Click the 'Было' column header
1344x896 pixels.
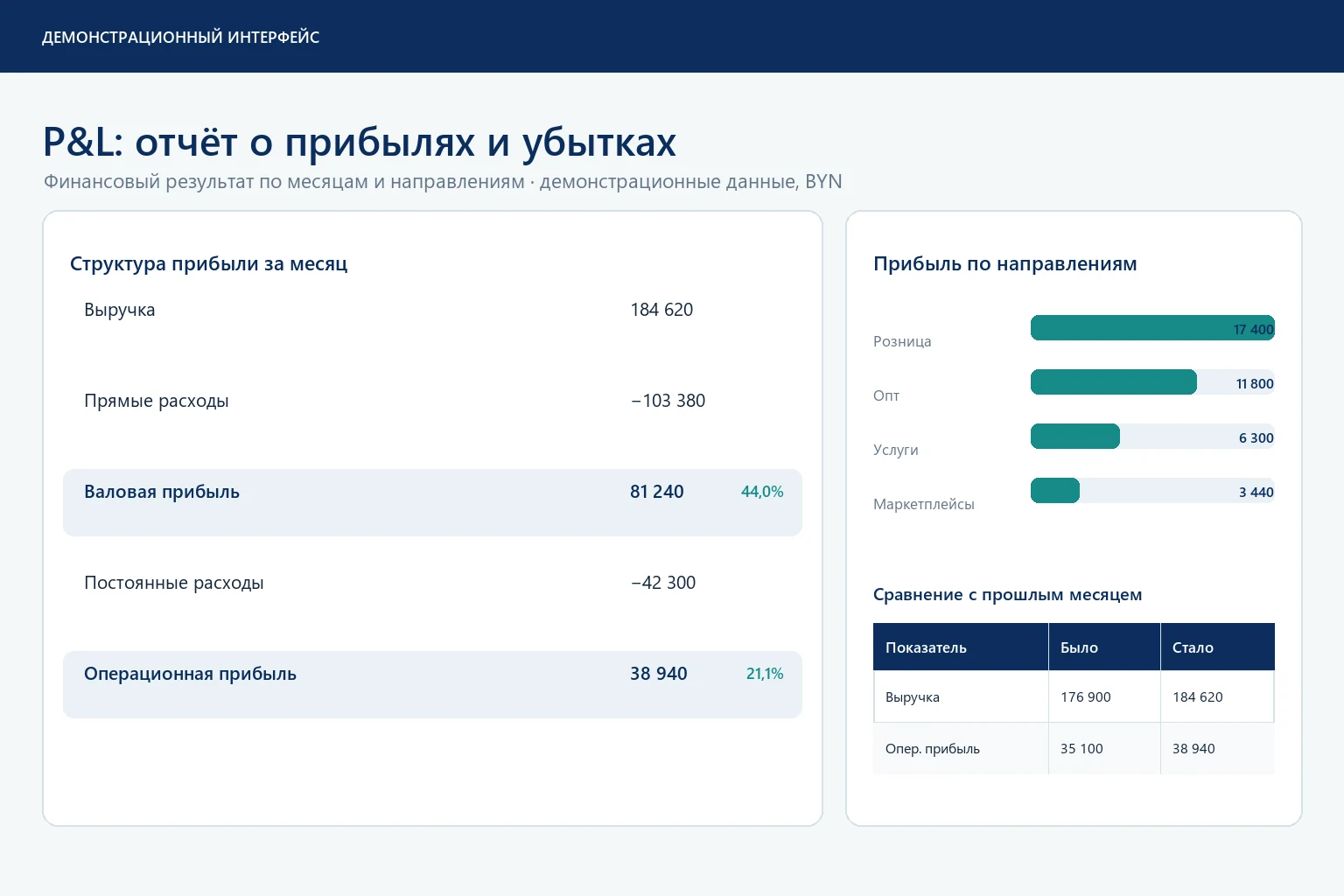[1104, 647]
